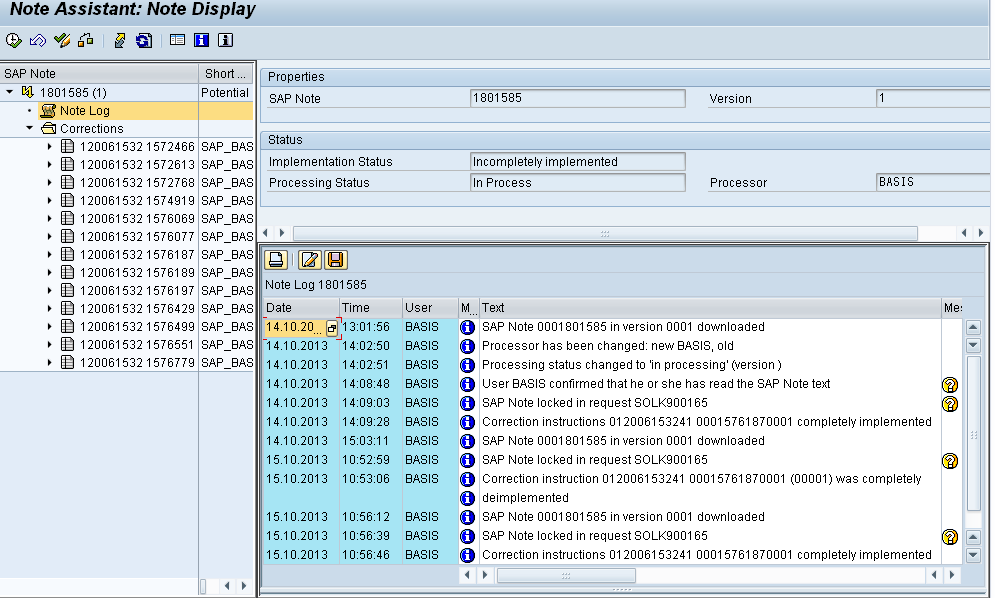Click the yellow-gray arrows toolbar icon

coord(120,41)
